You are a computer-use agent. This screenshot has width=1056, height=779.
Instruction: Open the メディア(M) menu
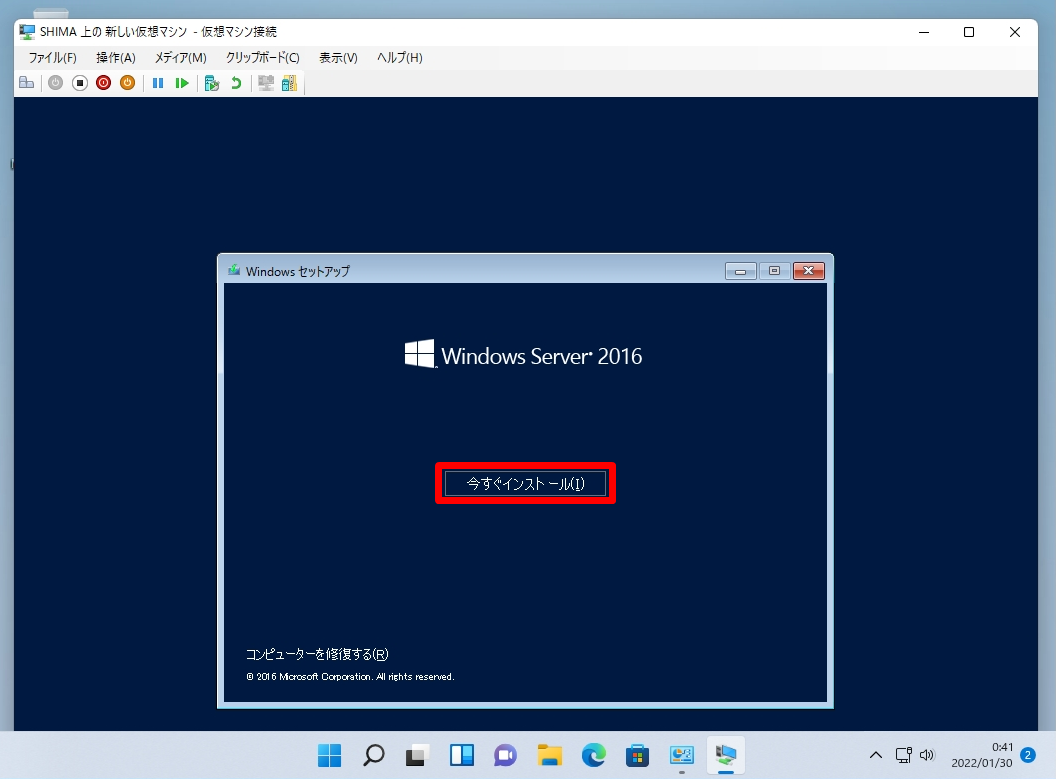[x=180, y=58]
